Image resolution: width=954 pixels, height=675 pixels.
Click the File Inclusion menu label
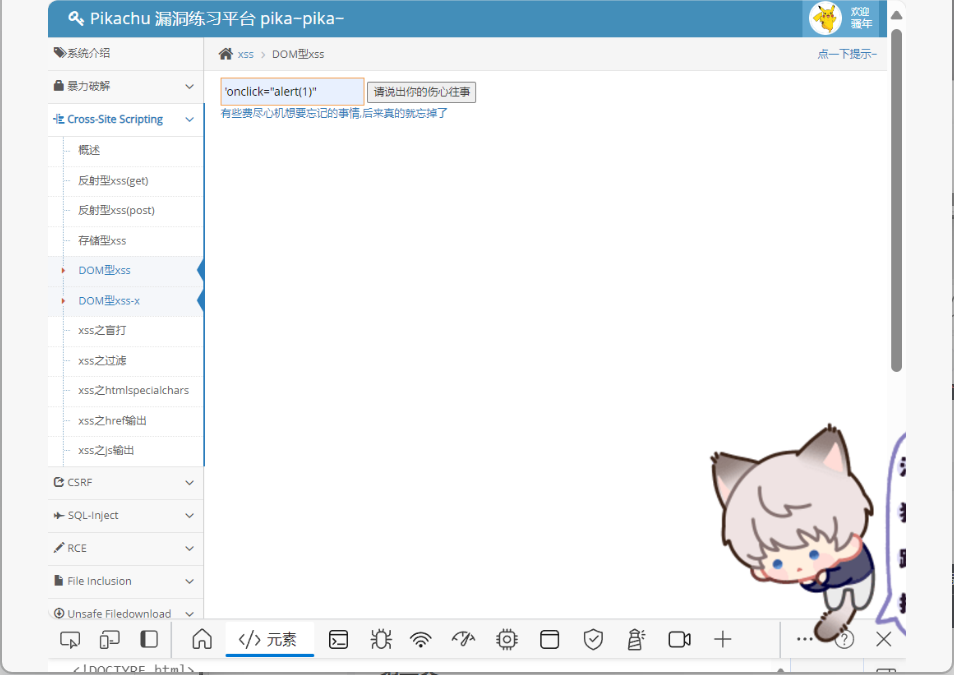coord(99,581)
